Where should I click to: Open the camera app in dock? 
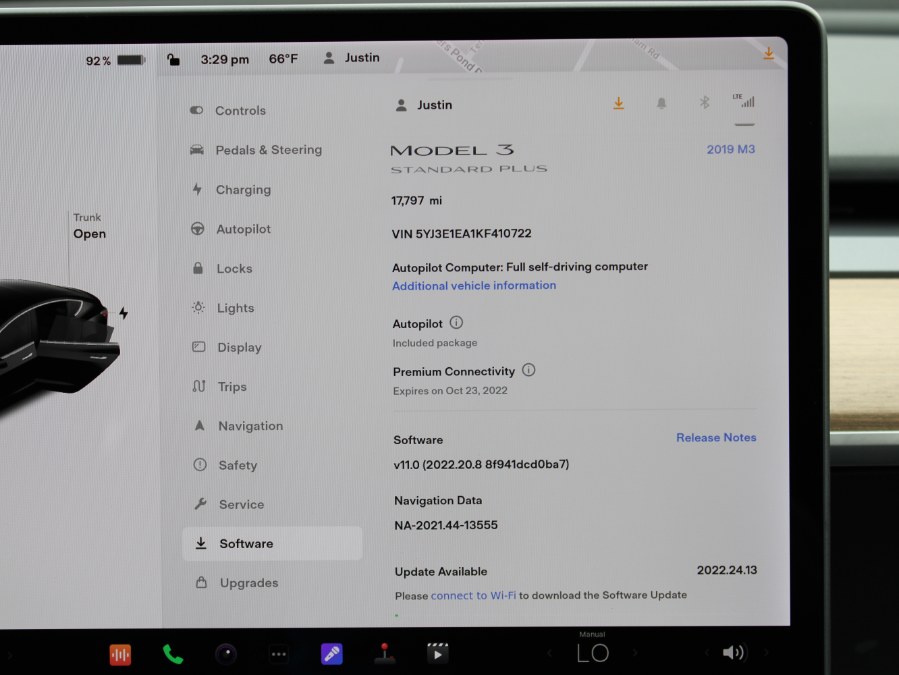[226, 654]
